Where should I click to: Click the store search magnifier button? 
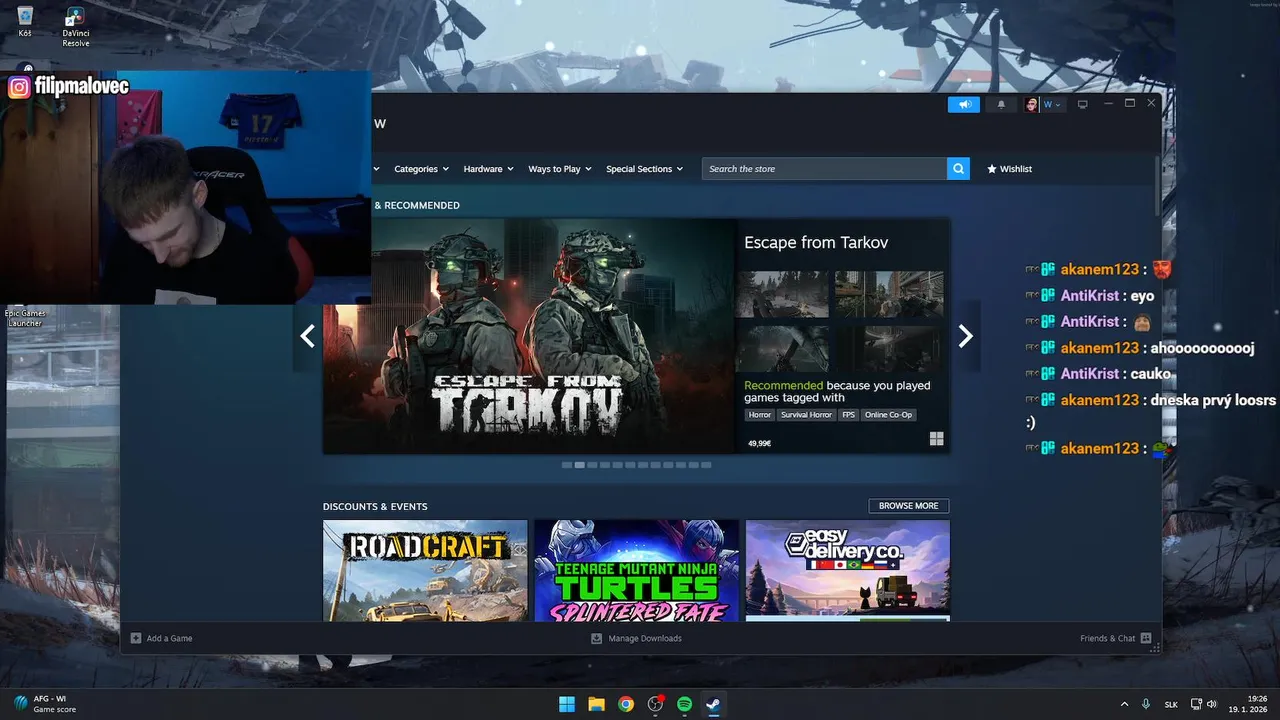click(958, 169)
